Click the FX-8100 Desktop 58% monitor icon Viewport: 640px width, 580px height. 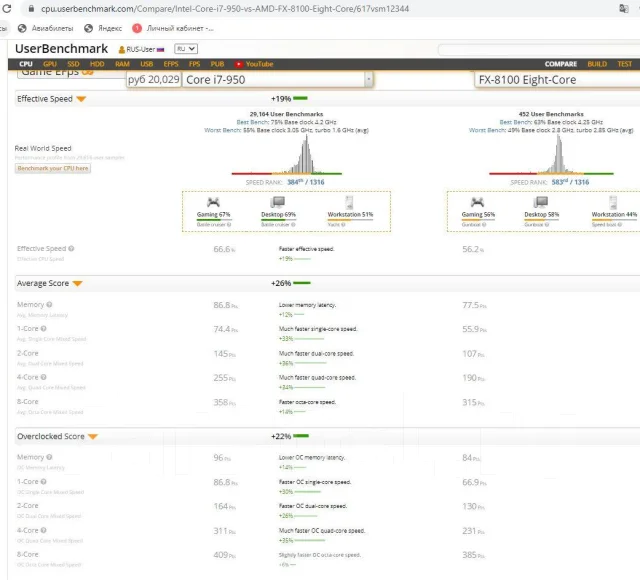541,202
